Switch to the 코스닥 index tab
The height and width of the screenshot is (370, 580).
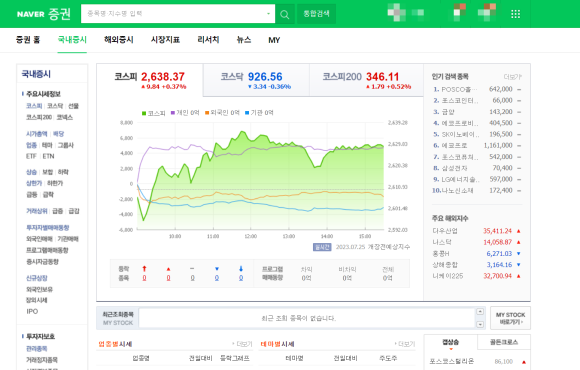(256, 80)
